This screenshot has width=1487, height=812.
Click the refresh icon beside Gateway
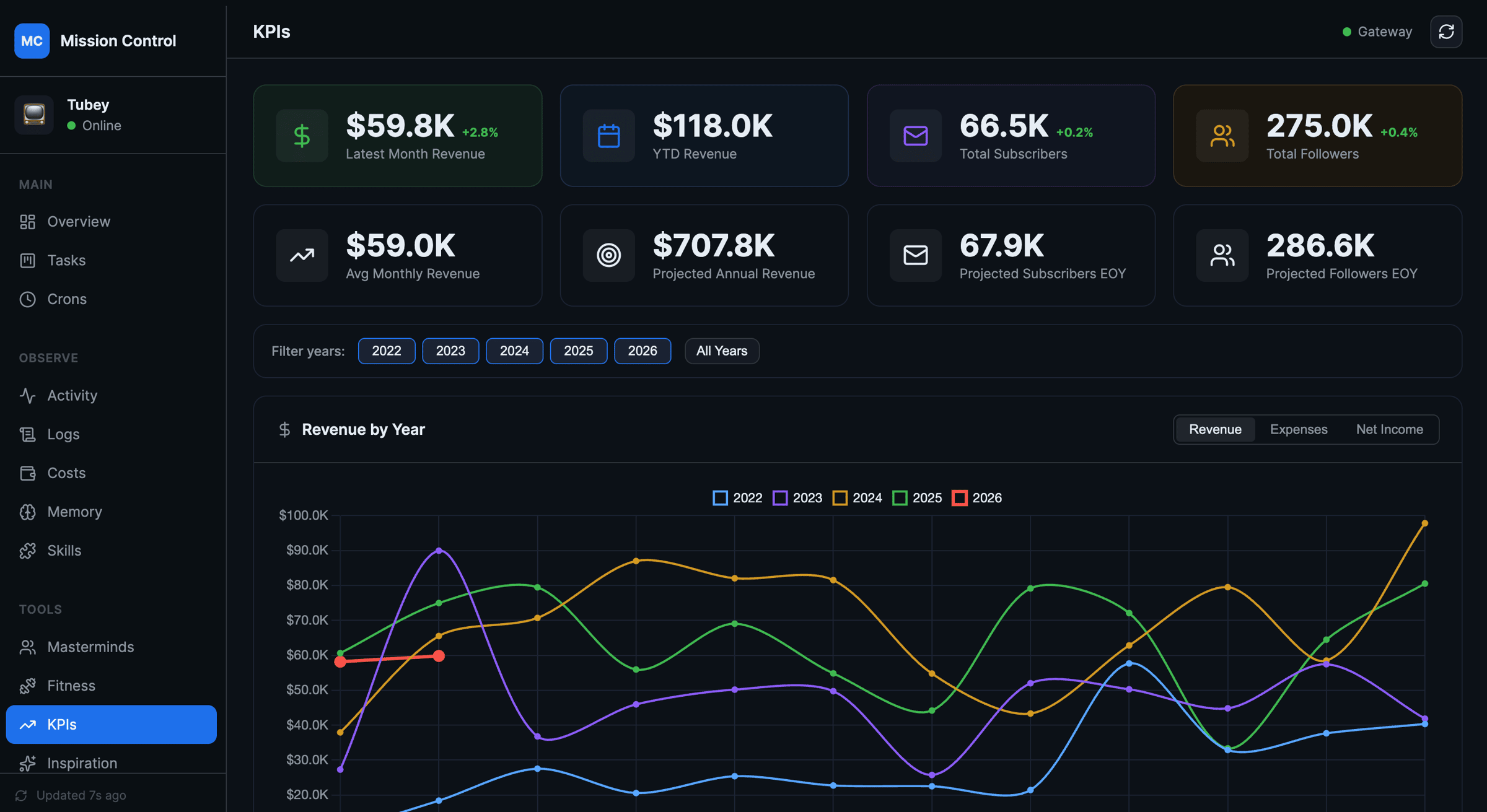[1445, 32]
